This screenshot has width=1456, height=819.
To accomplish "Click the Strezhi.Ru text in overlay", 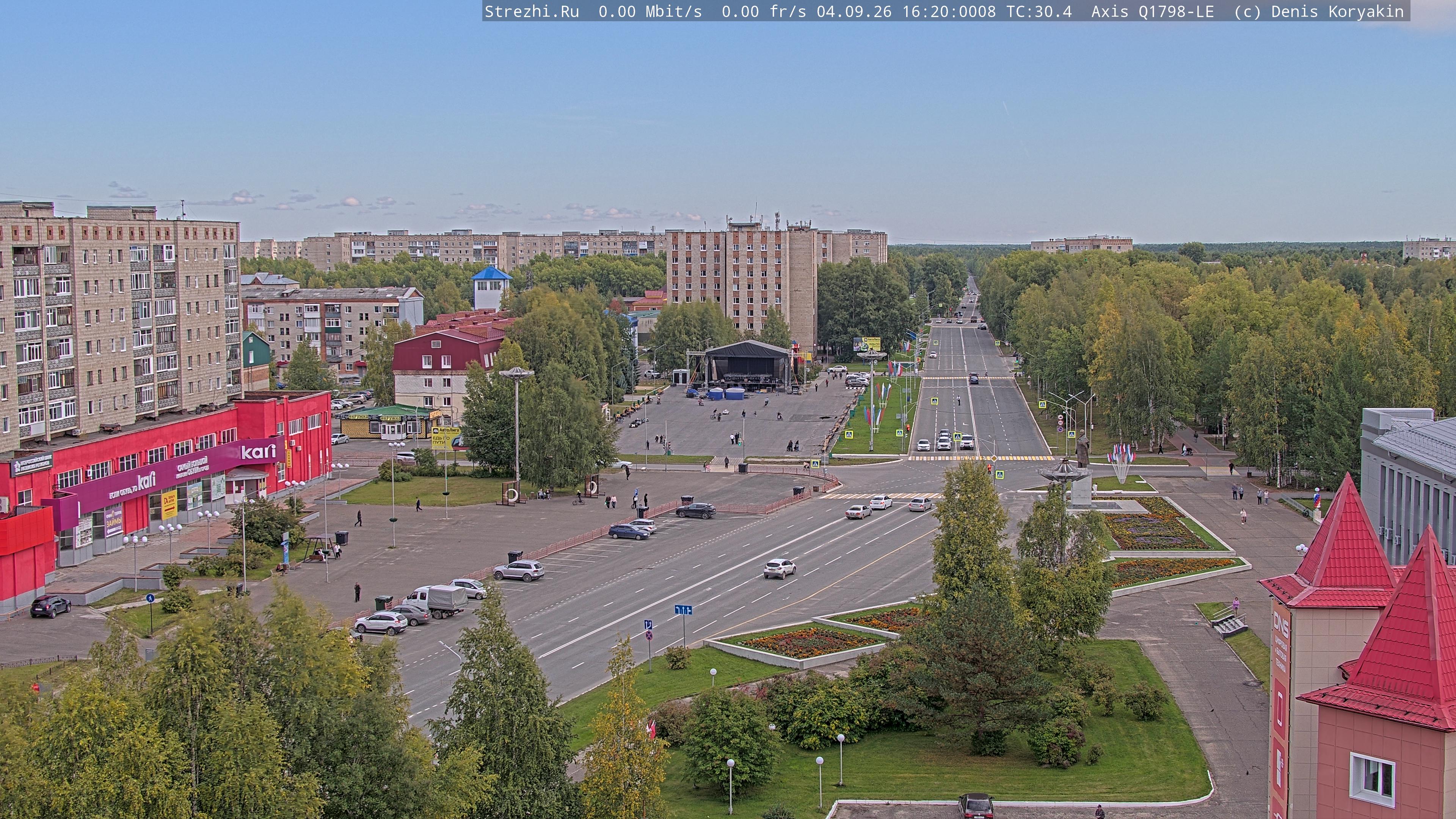I will 531,11.
